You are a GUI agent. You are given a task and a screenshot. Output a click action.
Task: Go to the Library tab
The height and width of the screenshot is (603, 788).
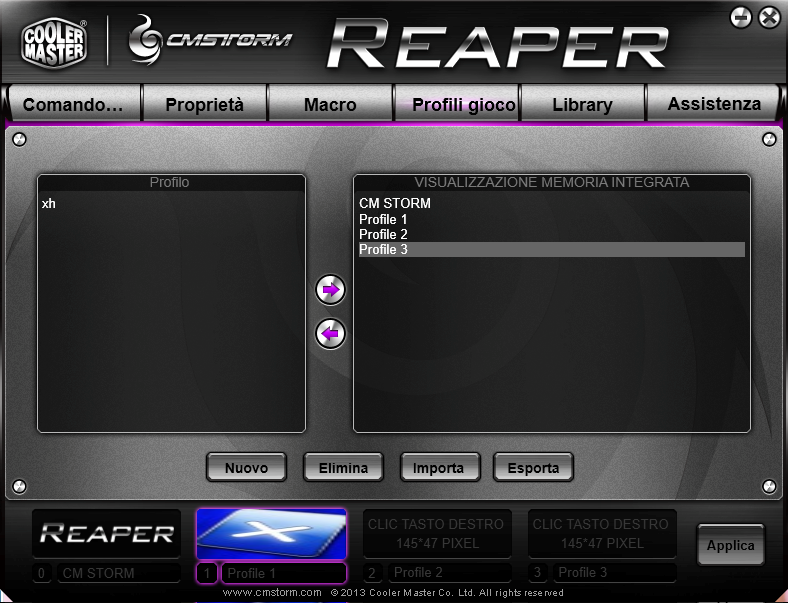click(582, 104)
